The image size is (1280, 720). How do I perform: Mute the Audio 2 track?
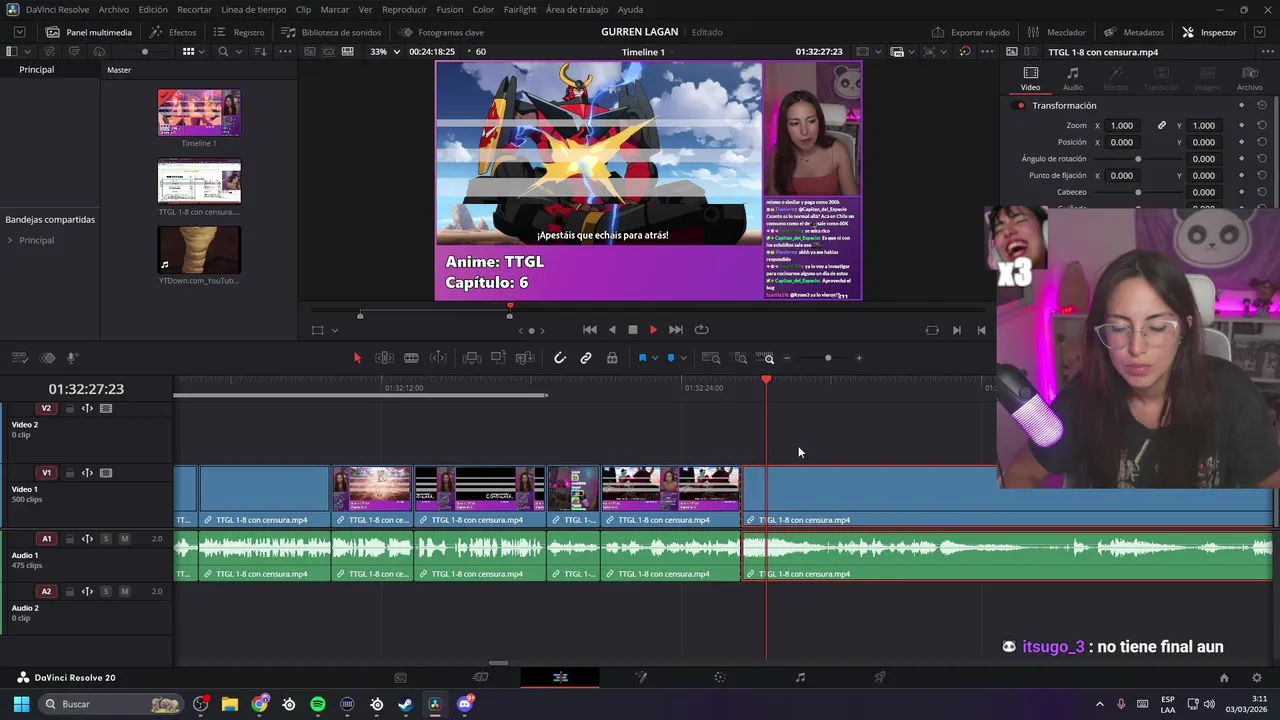(x=124, y=592)
